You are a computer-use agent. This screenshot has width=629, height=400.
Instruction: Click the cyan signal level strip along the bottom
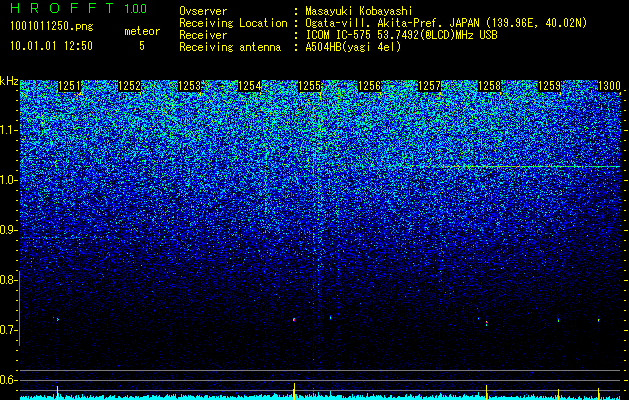click(x=320, y=397)
